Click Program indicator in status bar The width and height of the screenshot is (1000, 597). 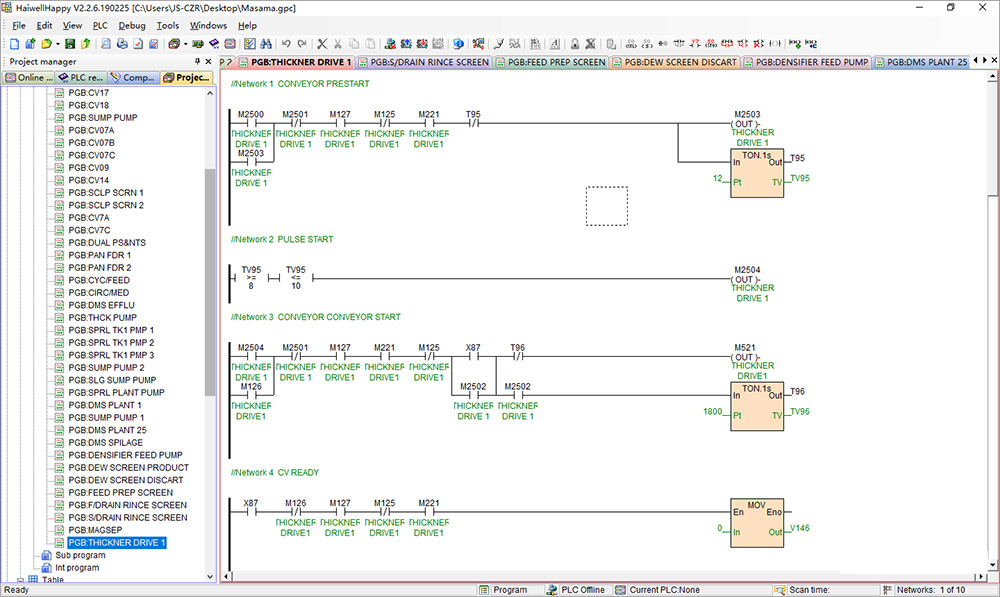tap(504, 590)
